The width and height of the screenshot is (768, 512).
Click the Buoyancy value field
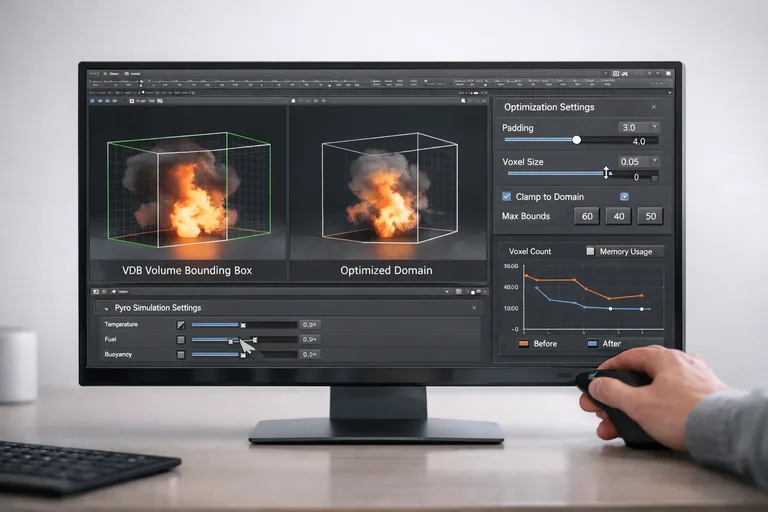pyautogui.click(x=309, y=355)
